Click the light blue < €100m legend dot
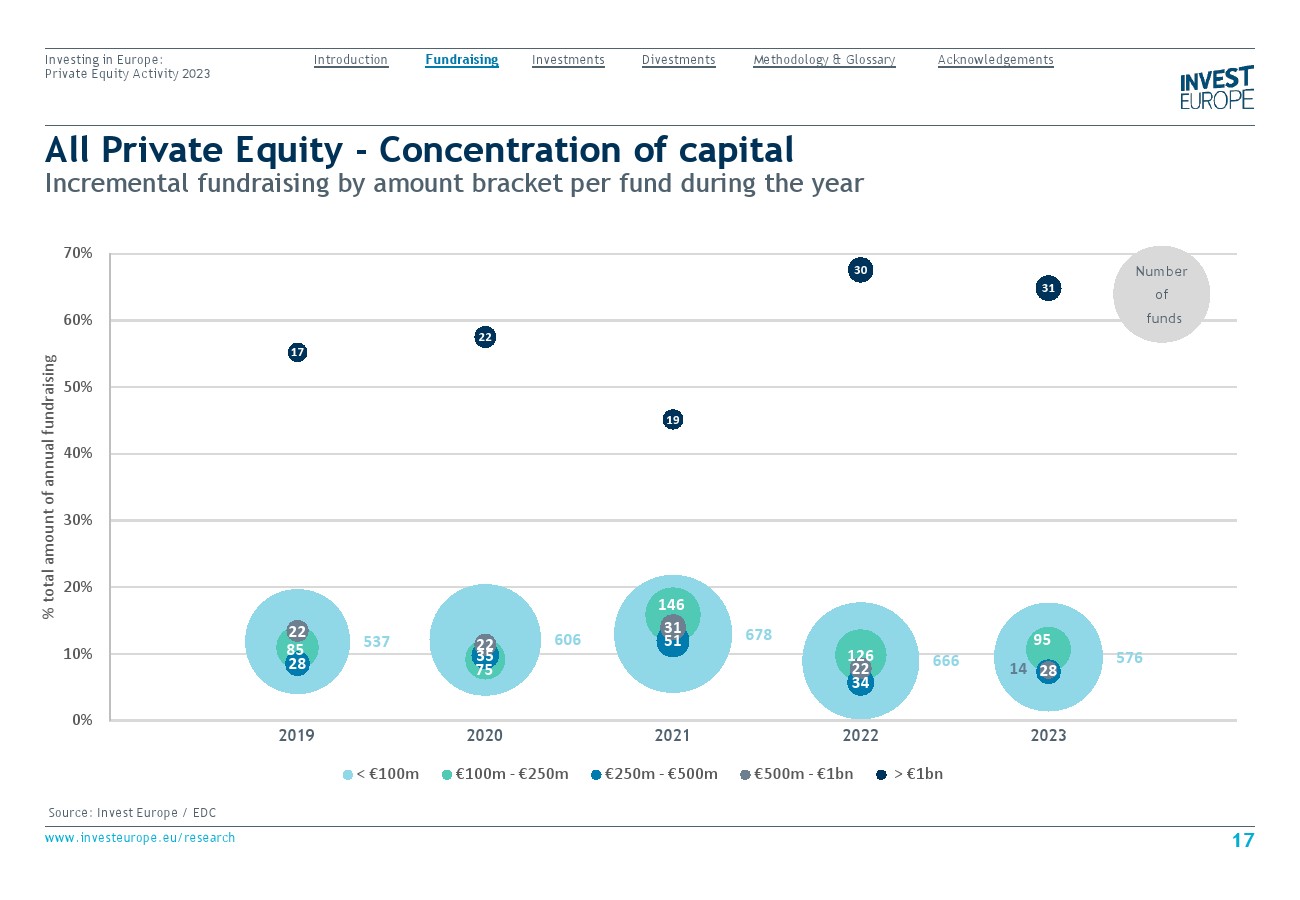Viewport: 1300px width, 900px height. (x=348, y=774)
